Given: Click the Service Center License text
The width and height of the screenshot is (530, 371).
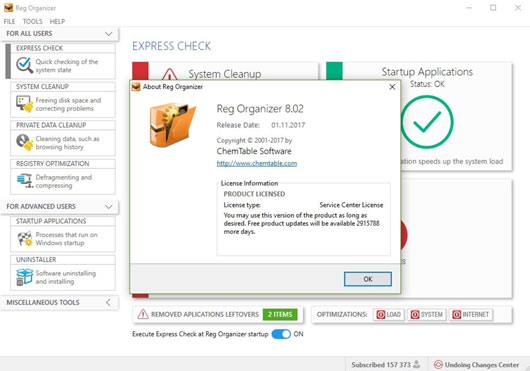Looking at the screenshot, I should coord(351,205).
